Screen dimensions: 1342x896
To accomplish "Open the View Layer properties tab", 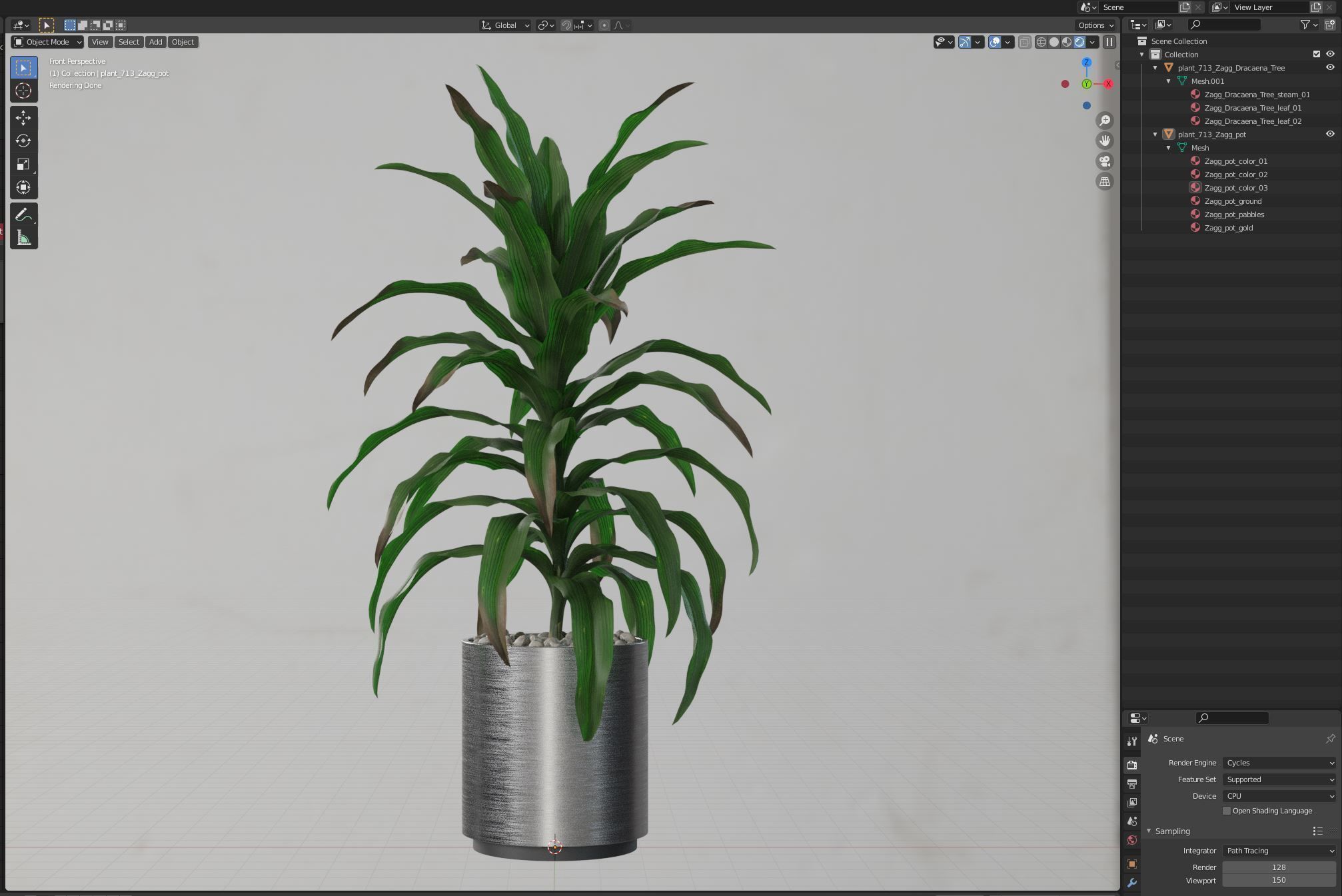I will [x=1132, y=803].
